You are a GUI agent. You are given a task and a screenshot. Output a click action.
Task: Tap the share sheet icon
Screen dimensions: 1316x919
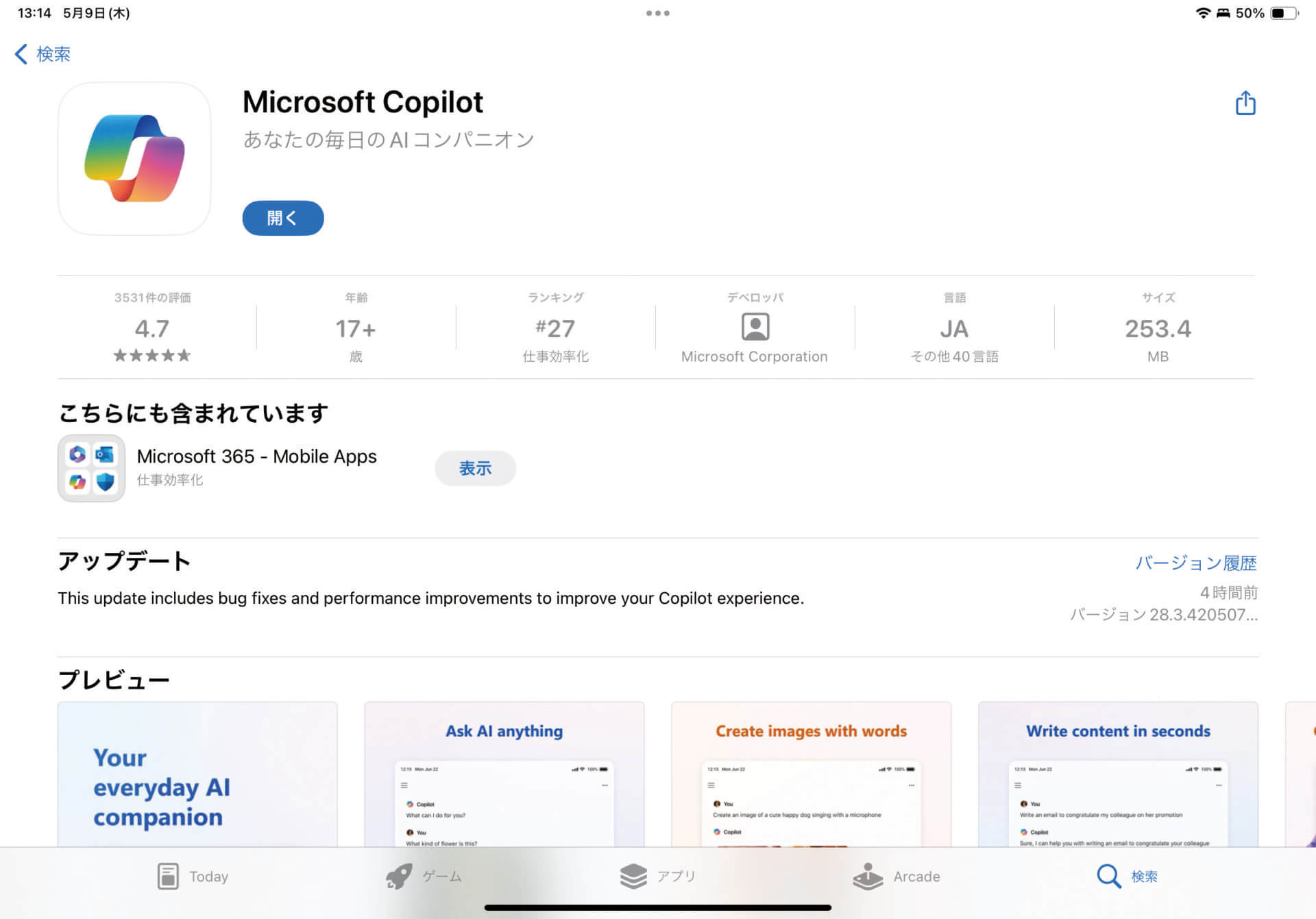[1245, 103]
